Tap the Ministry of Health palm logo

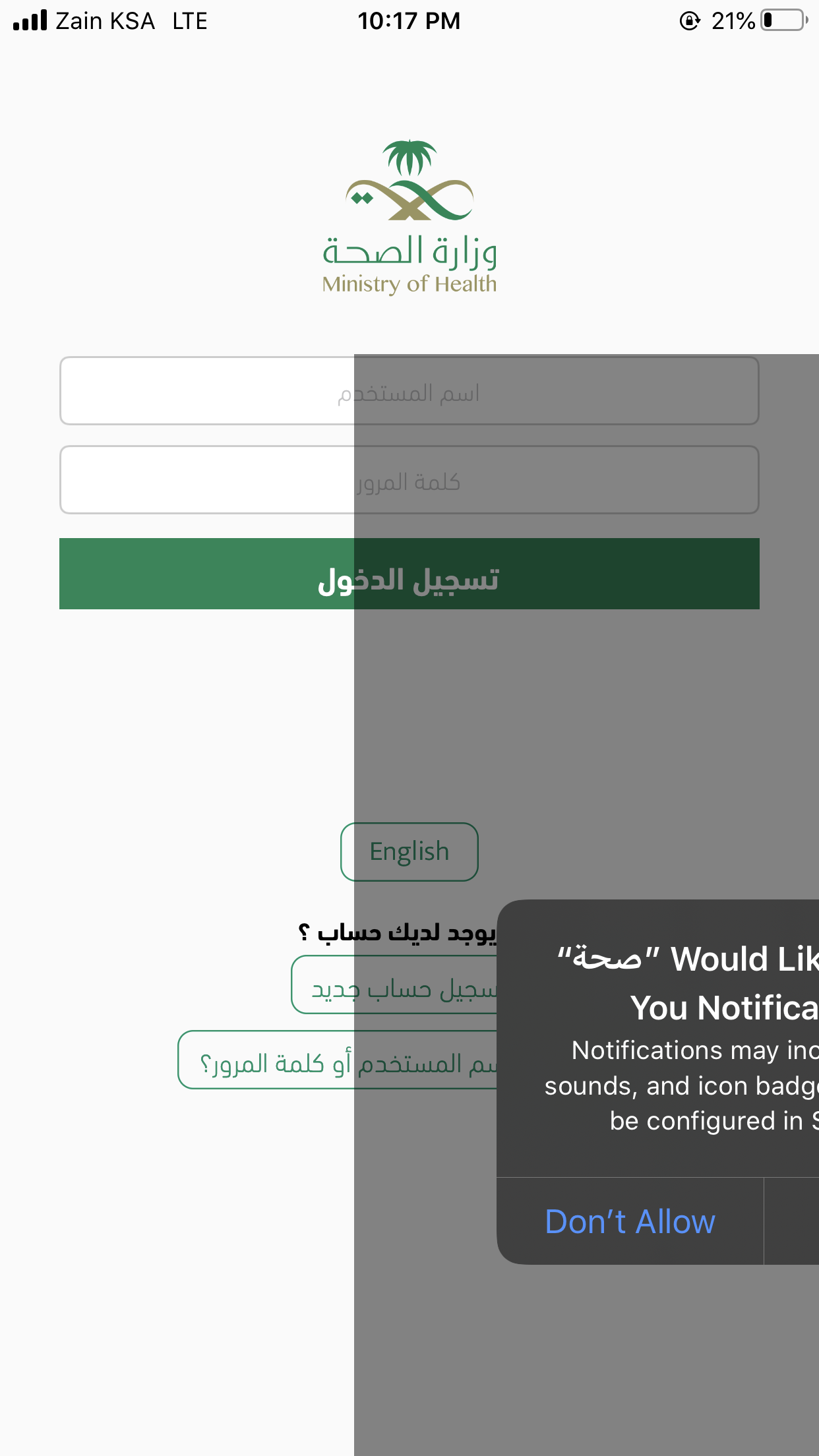point(409,180)
